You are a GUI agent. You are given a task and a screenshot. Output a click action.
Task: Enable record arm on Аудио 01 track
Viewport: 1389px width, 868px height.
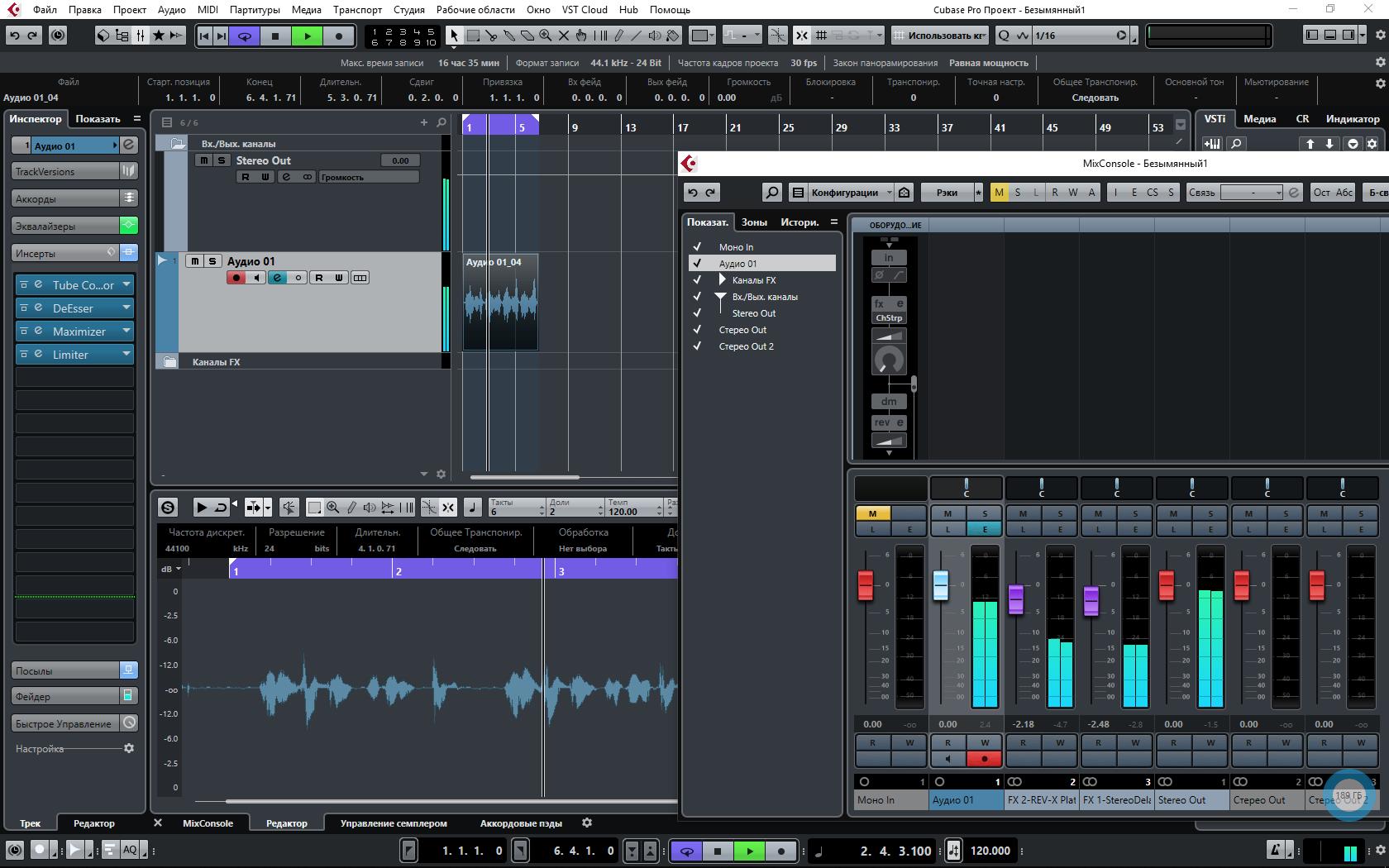click(x=236, y=278)
